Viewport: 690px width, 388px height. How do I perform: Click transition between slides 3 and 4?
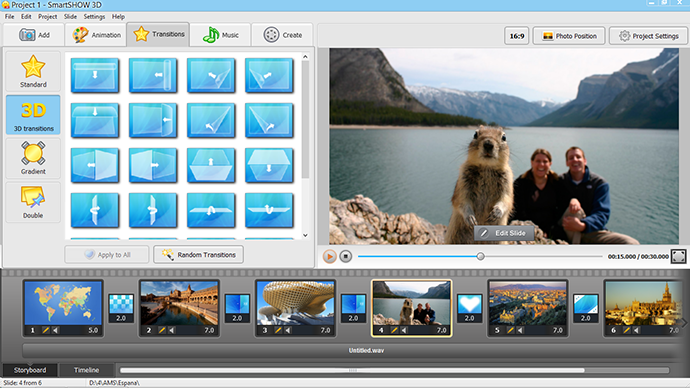click(x=353, y=307)
